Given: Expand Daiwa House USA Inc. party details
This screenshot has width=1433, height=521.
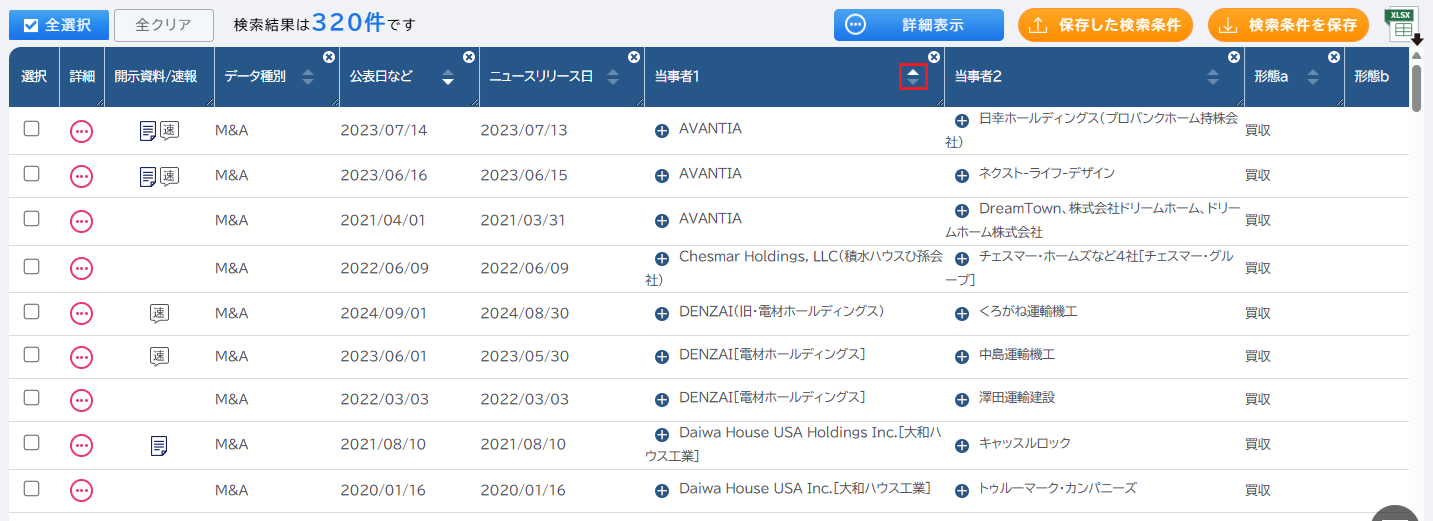Looking at the screenshot, I should click(662, 491).
